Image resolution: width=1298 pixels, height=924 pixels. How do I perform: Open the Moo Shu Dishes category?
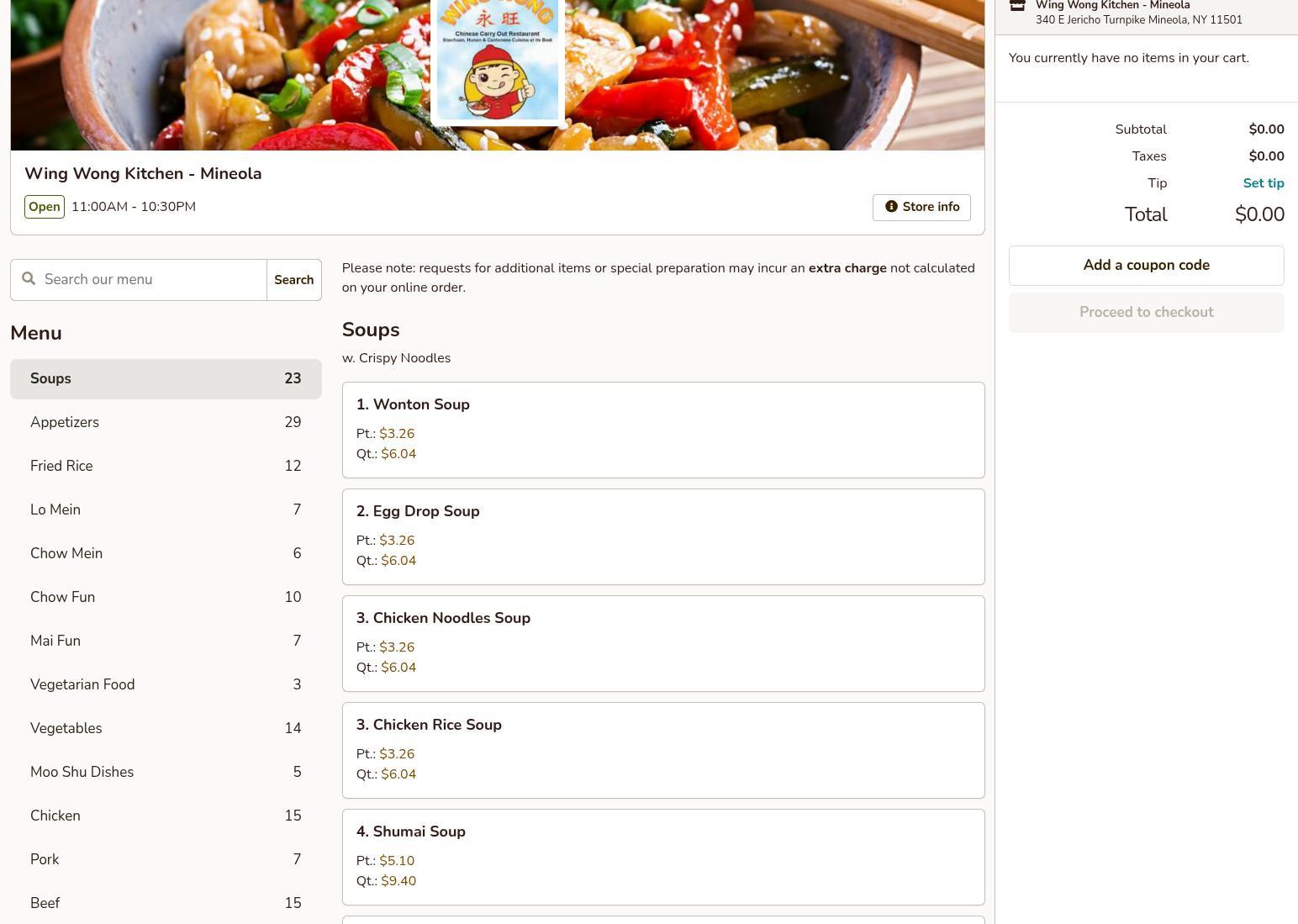(x=166, y=772)
